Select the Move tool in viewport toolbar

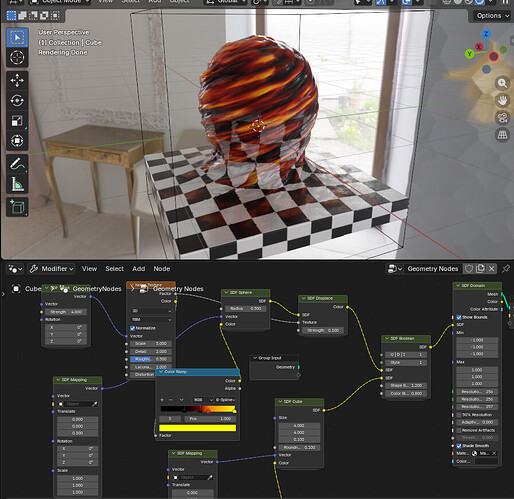tap(17, 80)
